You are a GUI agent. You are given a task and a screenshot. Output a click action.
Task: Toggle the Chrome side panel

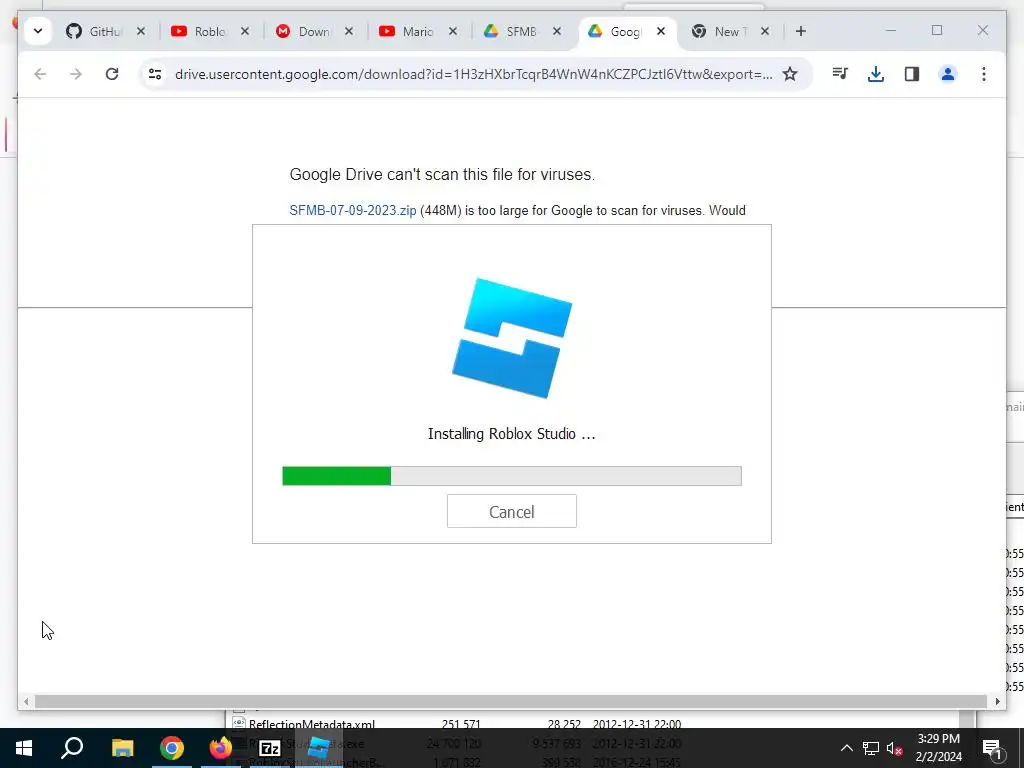tap(912, 74)
